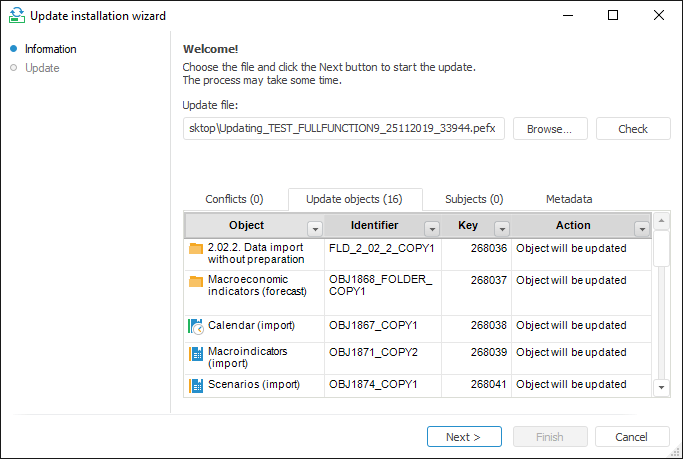The width and height of the screenshot is (683, 459).
Task: Switch to the Conflicts (0) tab
Action: pos(234,199)
